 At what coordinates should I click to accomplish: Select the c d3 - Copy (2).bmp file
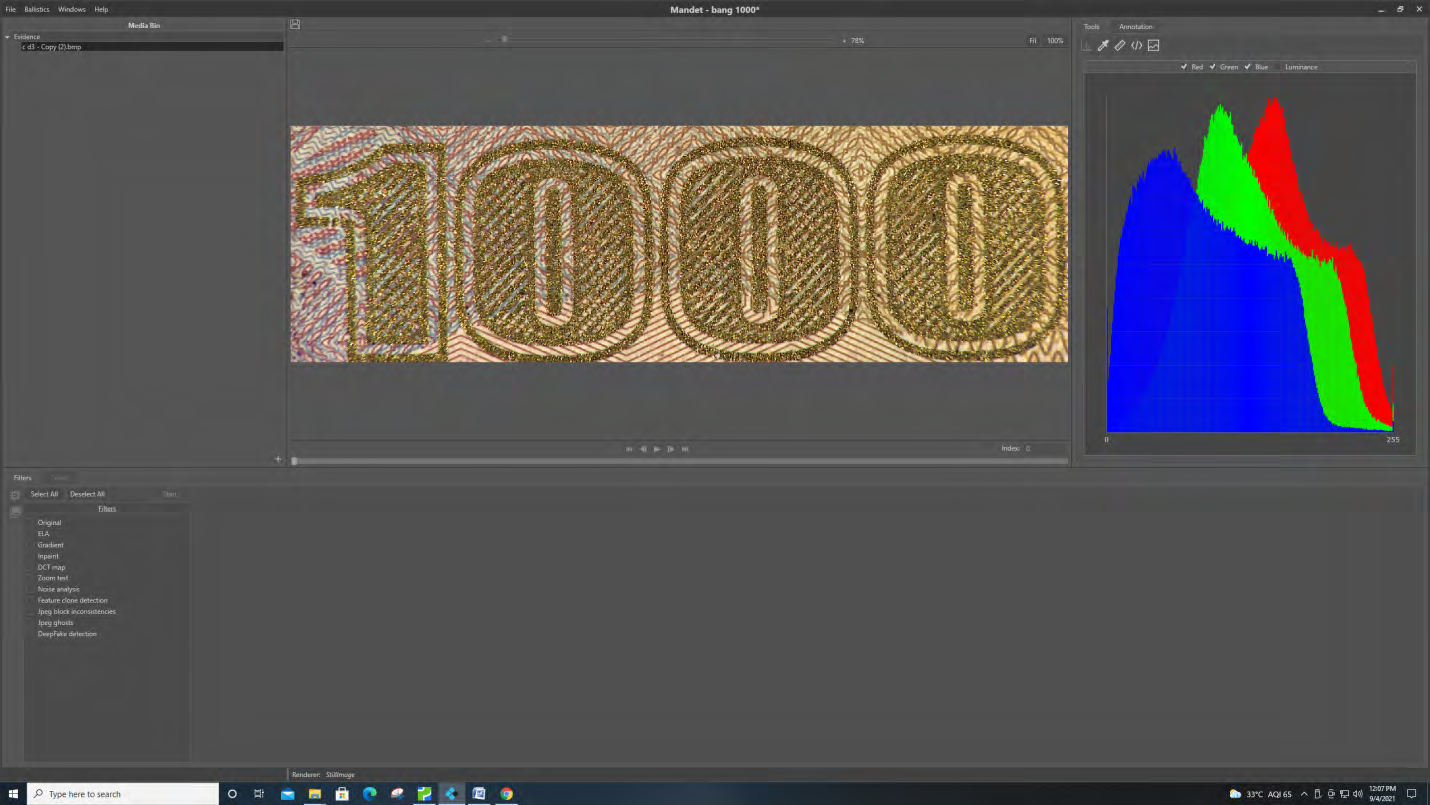tap(152, 47)
